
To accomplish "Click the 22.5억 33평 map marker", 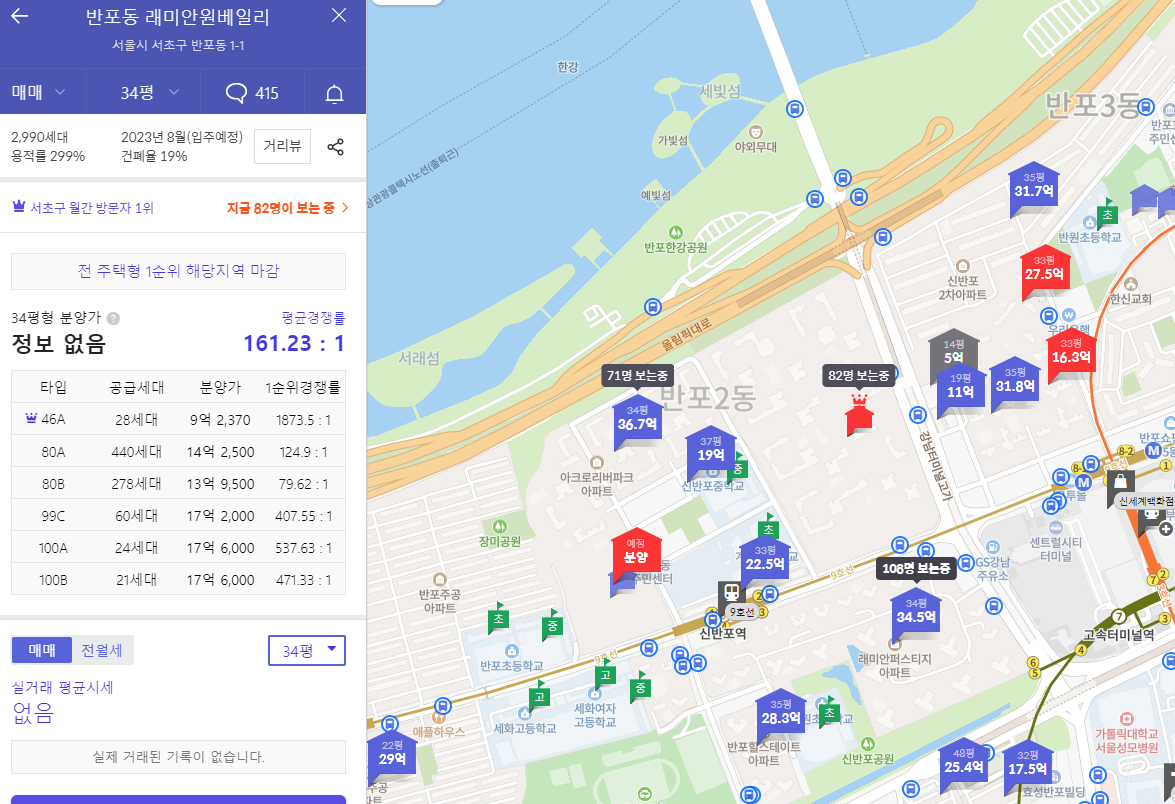I will point(764,560).
